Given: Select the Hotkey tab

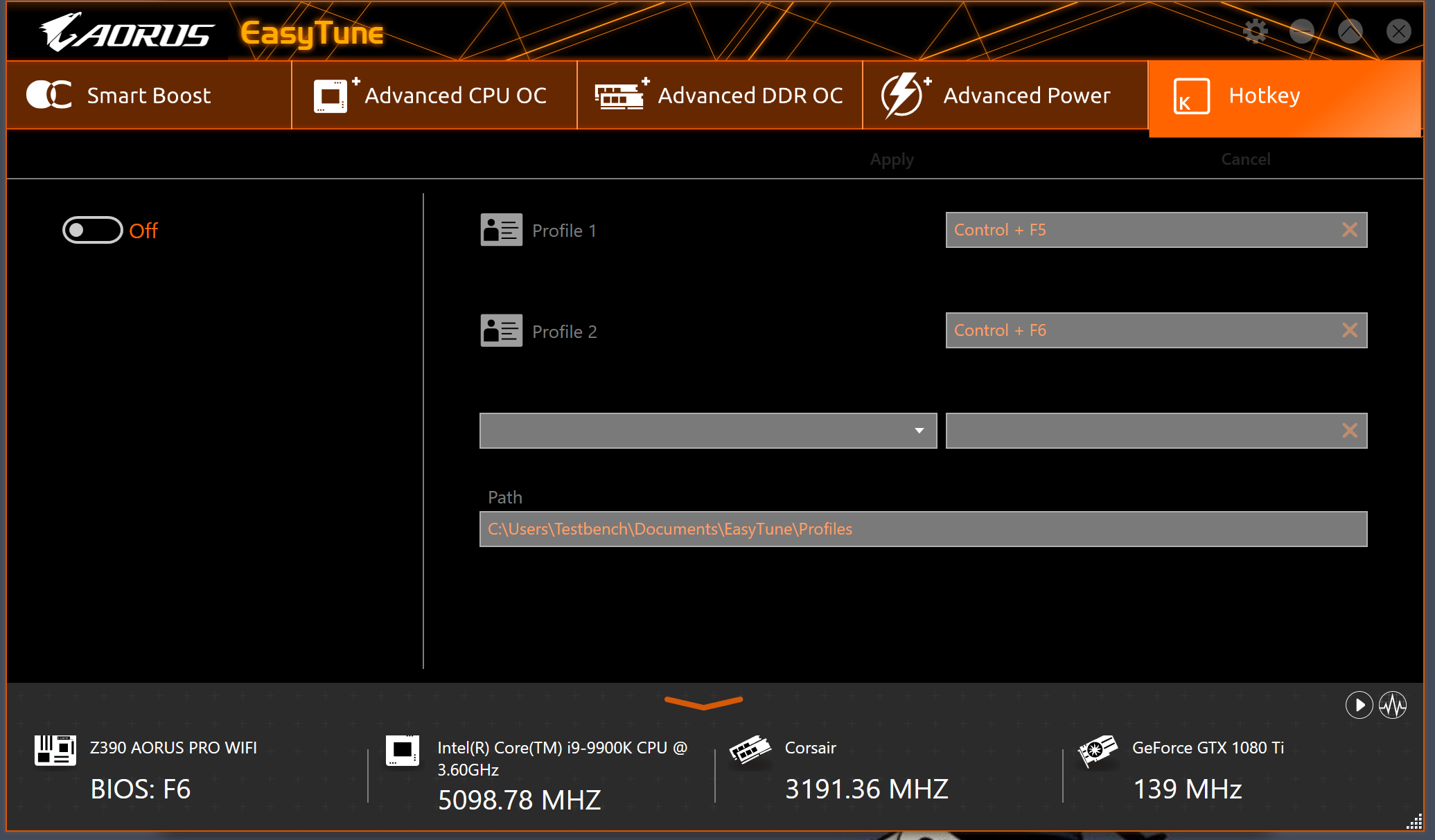Looking at the screenshot, I should (x=1285, y=98).
